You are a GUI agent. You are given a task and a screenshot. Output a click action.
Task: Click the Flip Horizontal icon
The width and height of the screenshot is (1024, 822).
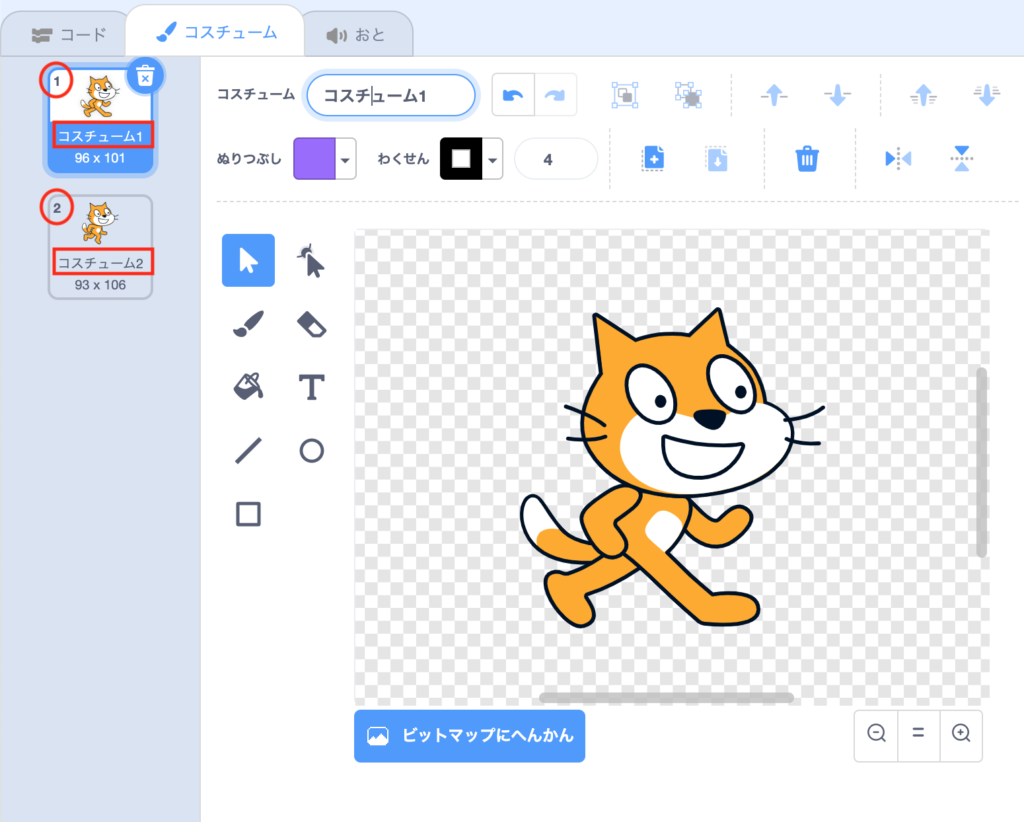[x=898, y=158]
